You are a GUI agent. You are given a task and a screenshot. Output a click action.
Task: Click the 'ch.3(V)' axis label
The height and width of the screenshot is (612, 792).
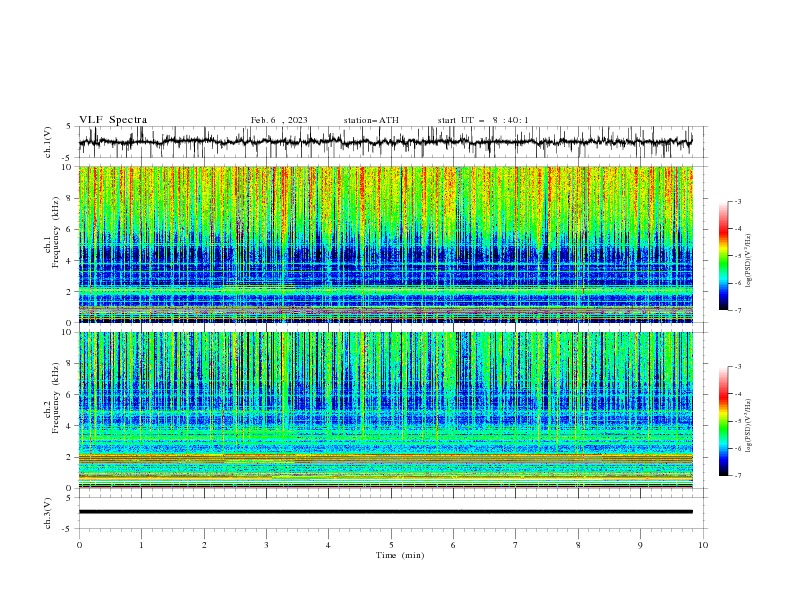pos(48,513)
